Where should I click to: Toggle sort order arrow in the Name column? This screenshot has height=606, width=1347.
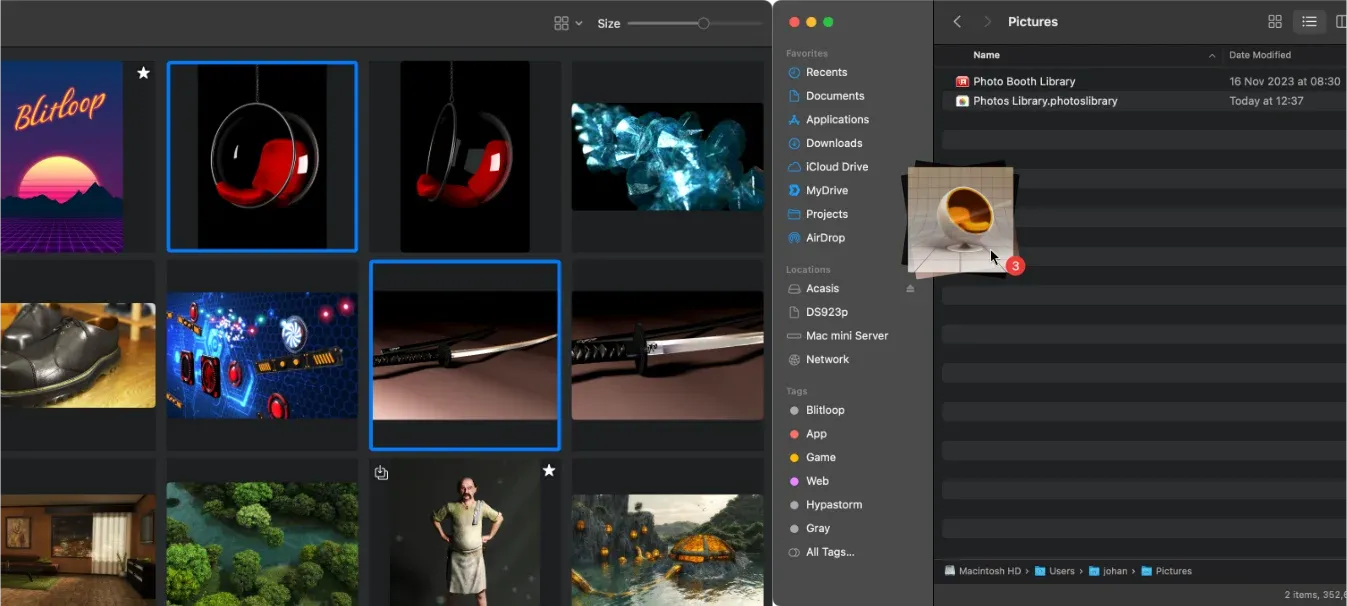[x=1212, y=56]
